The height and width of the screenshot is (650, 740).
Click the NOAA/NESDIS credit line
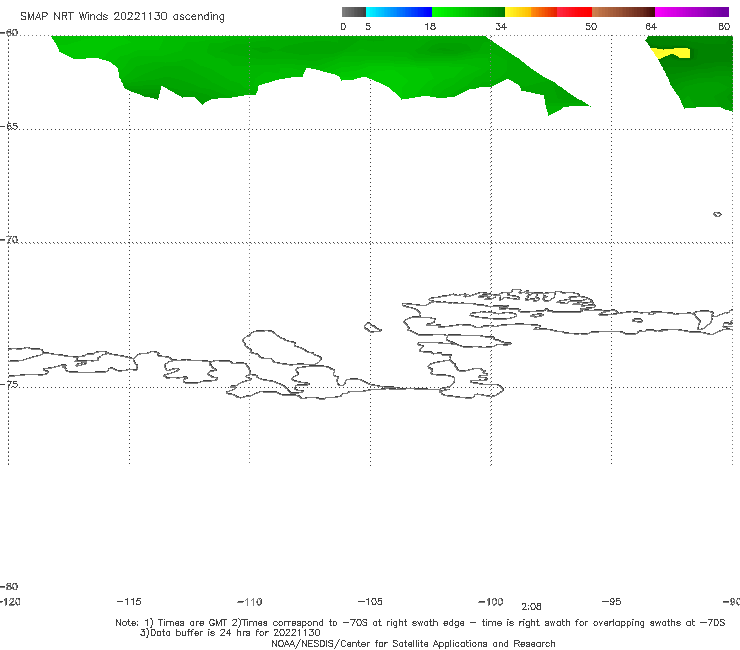pos(413,643)
